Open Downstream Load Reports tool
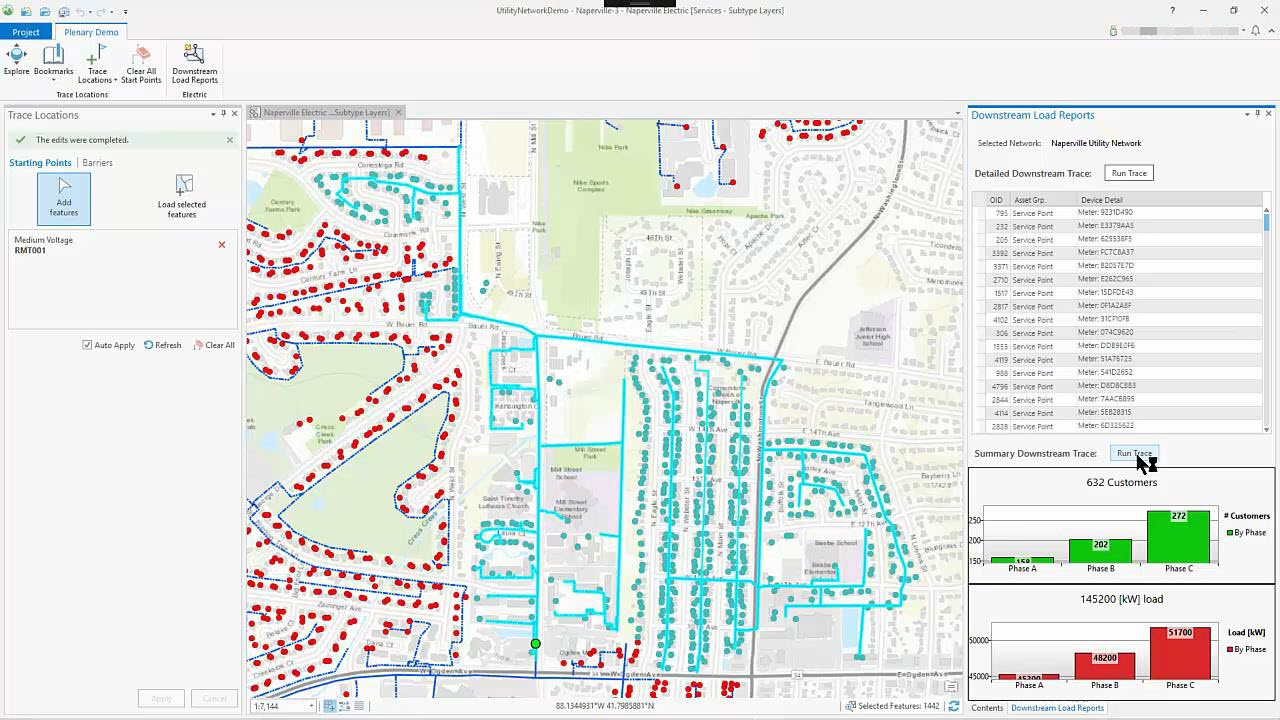 click(x=194, y=64)
